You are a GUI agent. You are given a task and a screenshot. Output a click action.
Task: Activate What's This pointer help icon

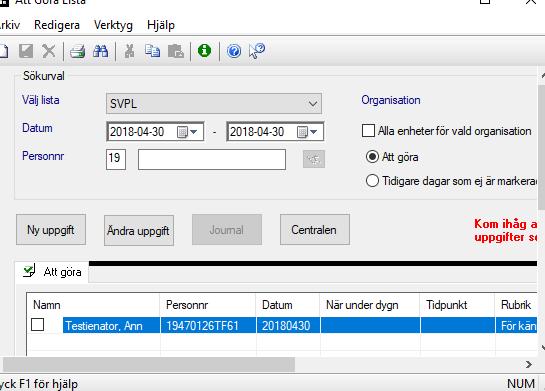(x=257, y=51)
